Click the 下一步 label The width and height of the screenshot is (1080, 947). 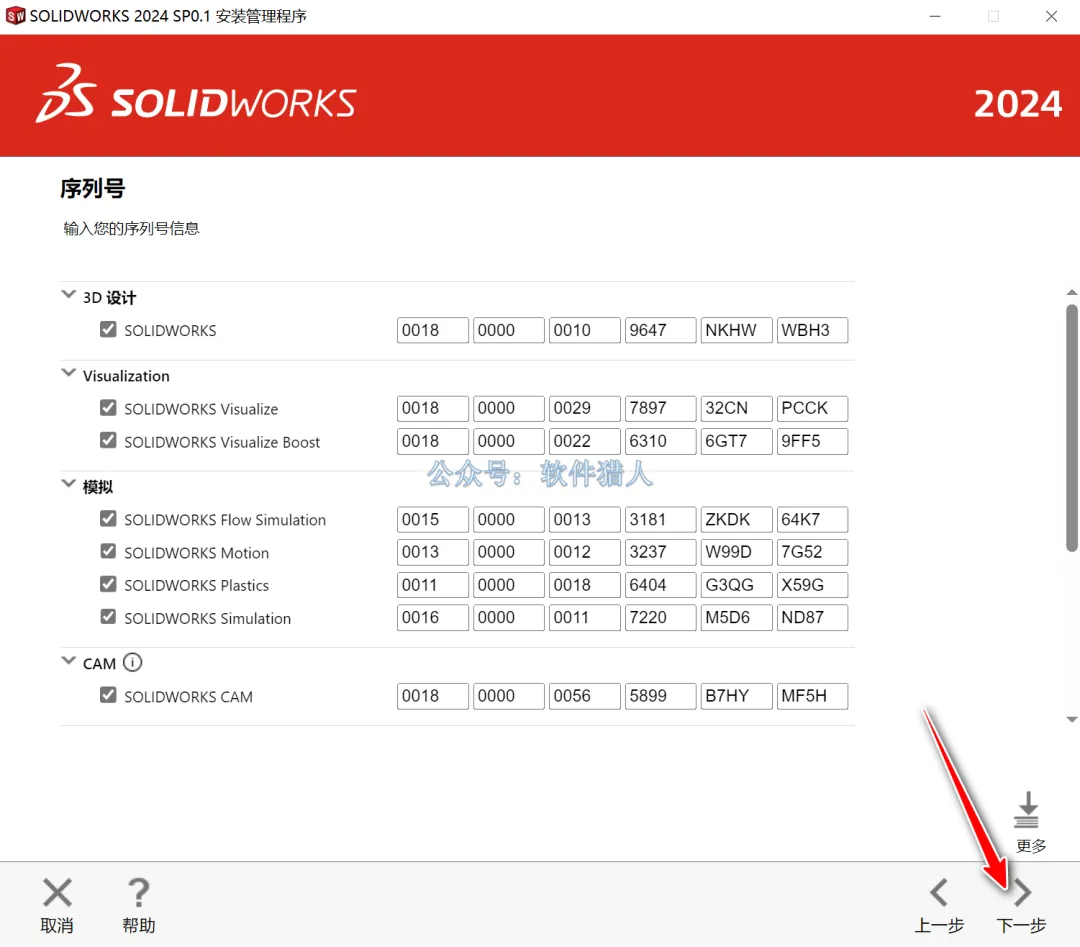tap(1021, 926)
